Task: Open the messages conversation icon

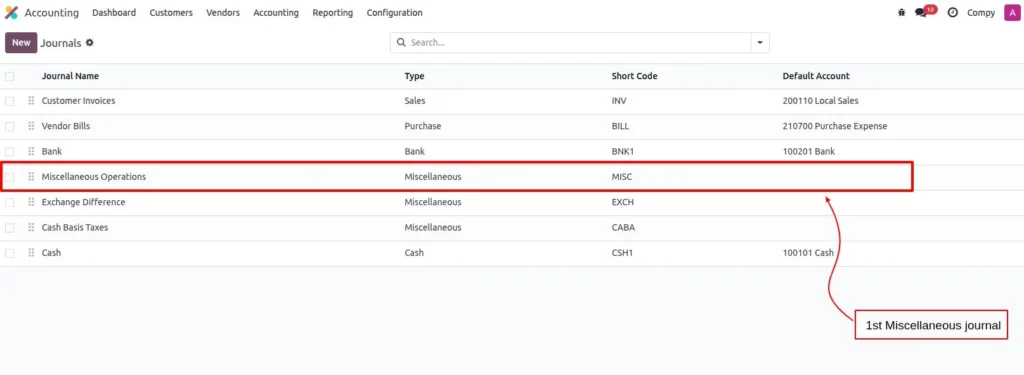Action: [921, 12]
